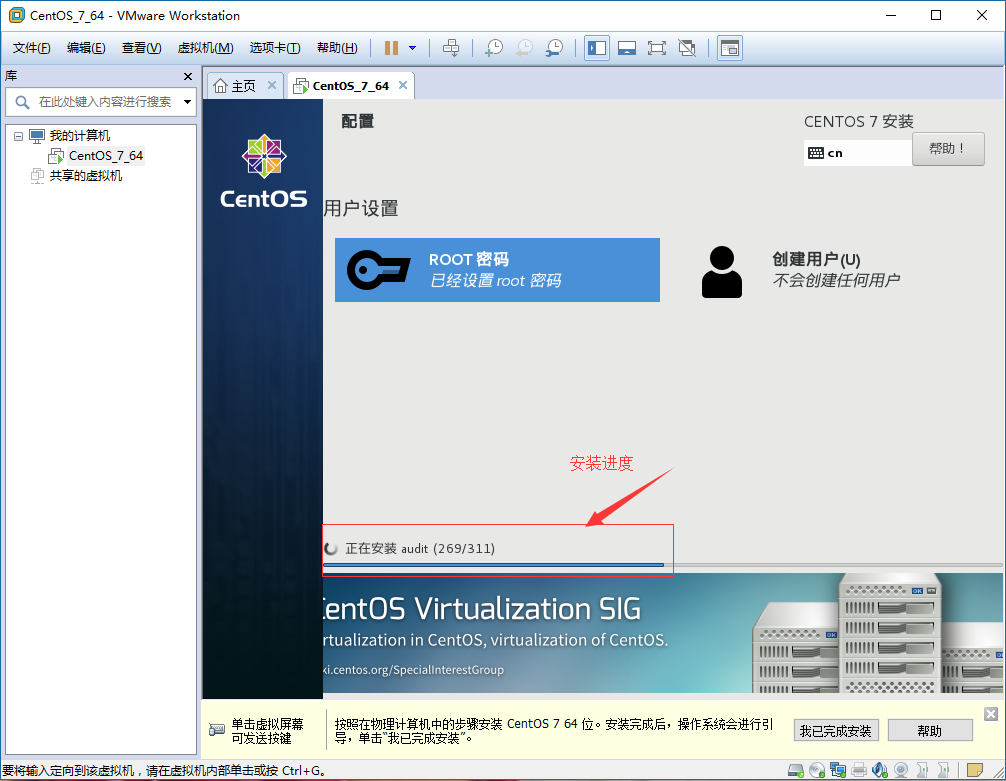Select CentOS_7_64 in the library tree
The height and width of the screenshot is (781, 1006).
coord(106,156)
